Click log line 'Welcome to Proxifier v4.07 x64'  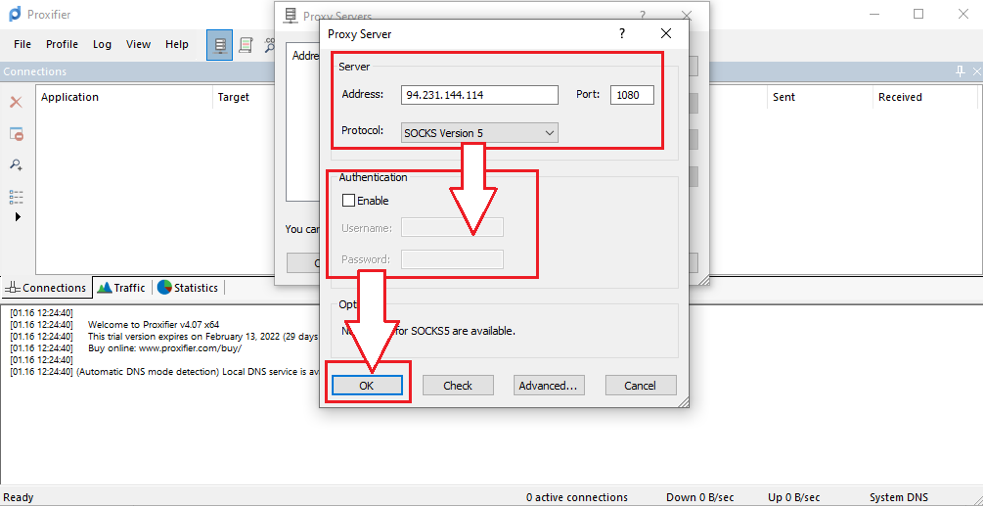coord(154,324)
